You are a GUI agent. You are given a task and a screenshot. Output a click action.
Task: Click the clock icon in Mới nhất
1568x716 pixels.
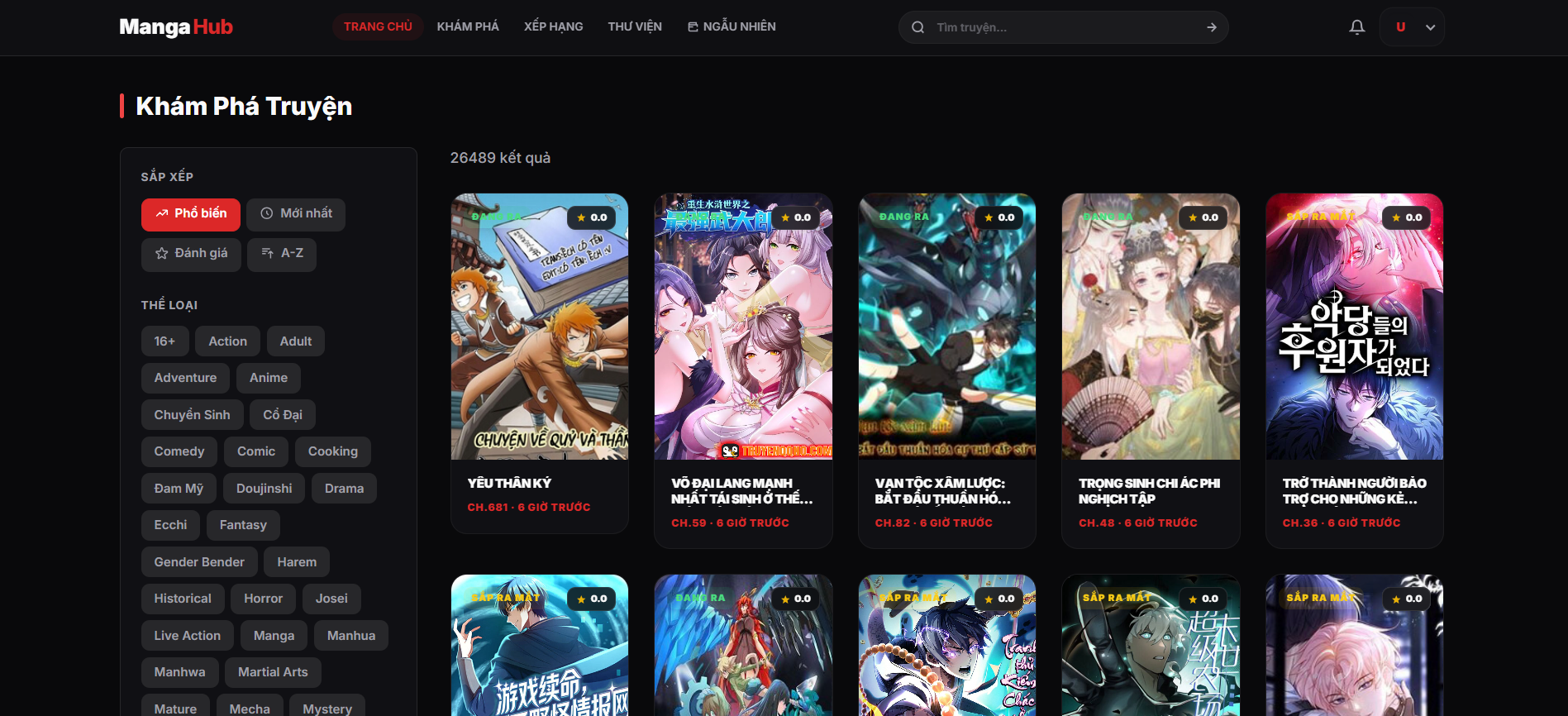coord(267,213)
